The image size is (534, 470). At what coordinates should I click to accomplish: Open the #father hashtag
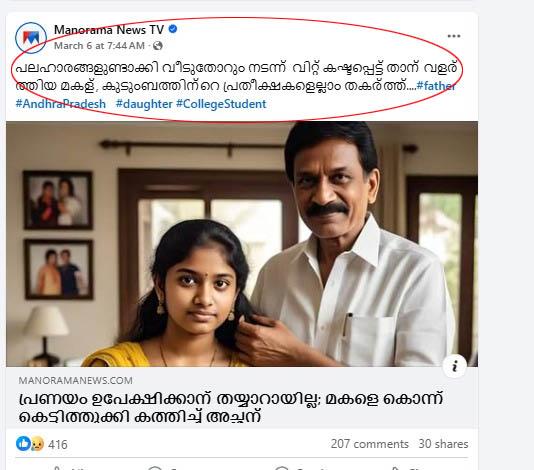click(x=436, y=86)
